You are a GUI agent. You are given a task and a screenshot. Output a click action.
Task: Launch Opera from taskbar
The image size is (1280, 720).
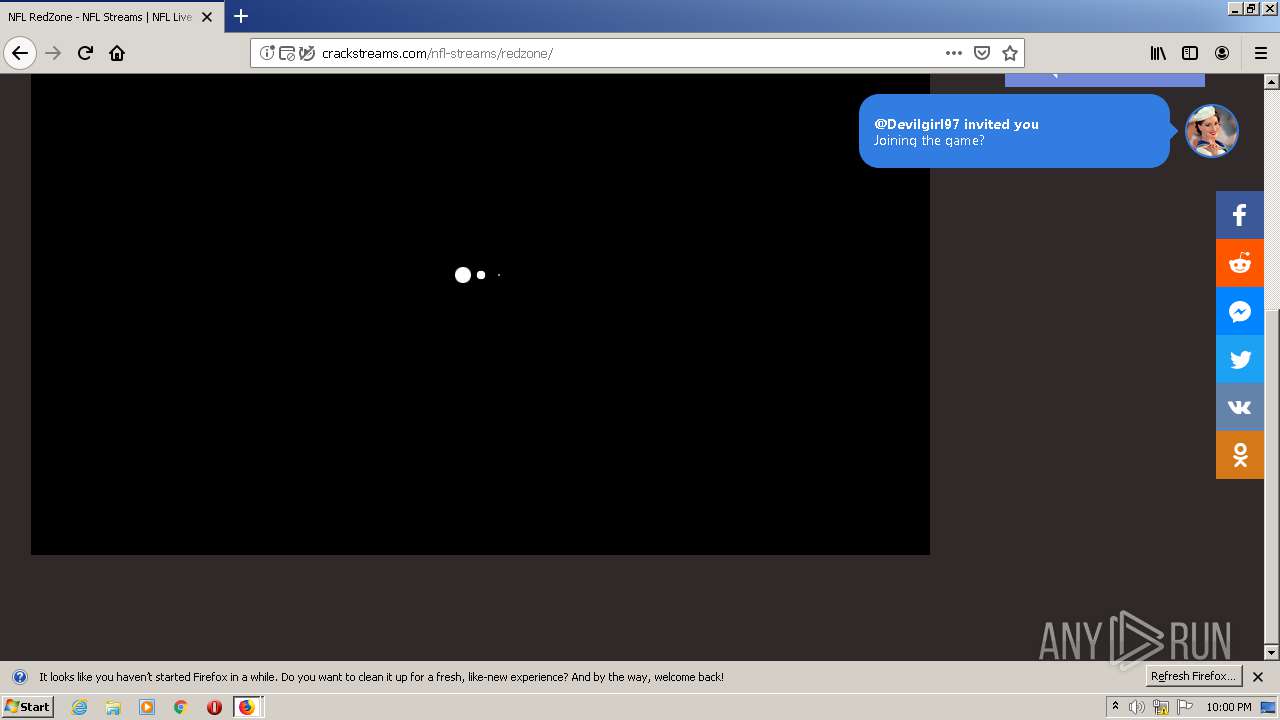(214, 707)
